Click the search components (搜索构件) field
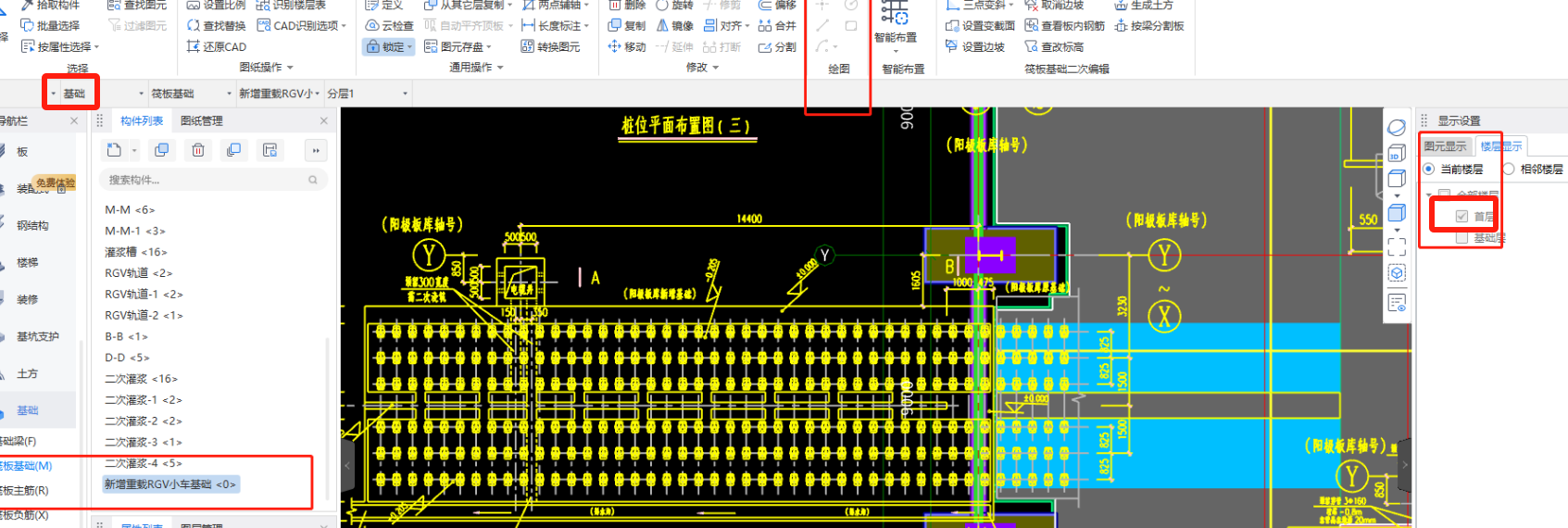1568x528 pixels. click(x=212, y=180)
